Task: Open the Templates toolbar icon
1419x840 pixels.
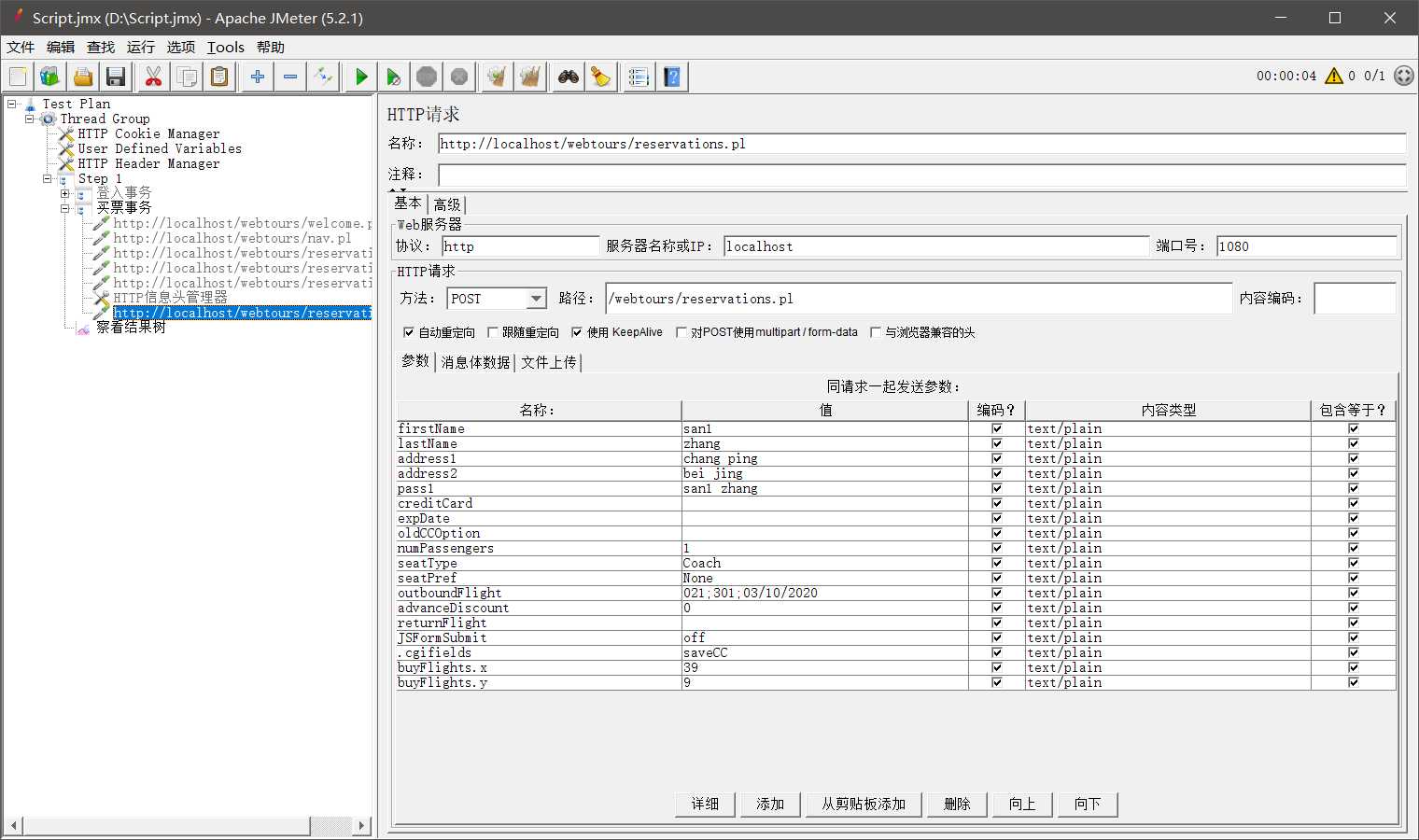Action: pos(49,77)
